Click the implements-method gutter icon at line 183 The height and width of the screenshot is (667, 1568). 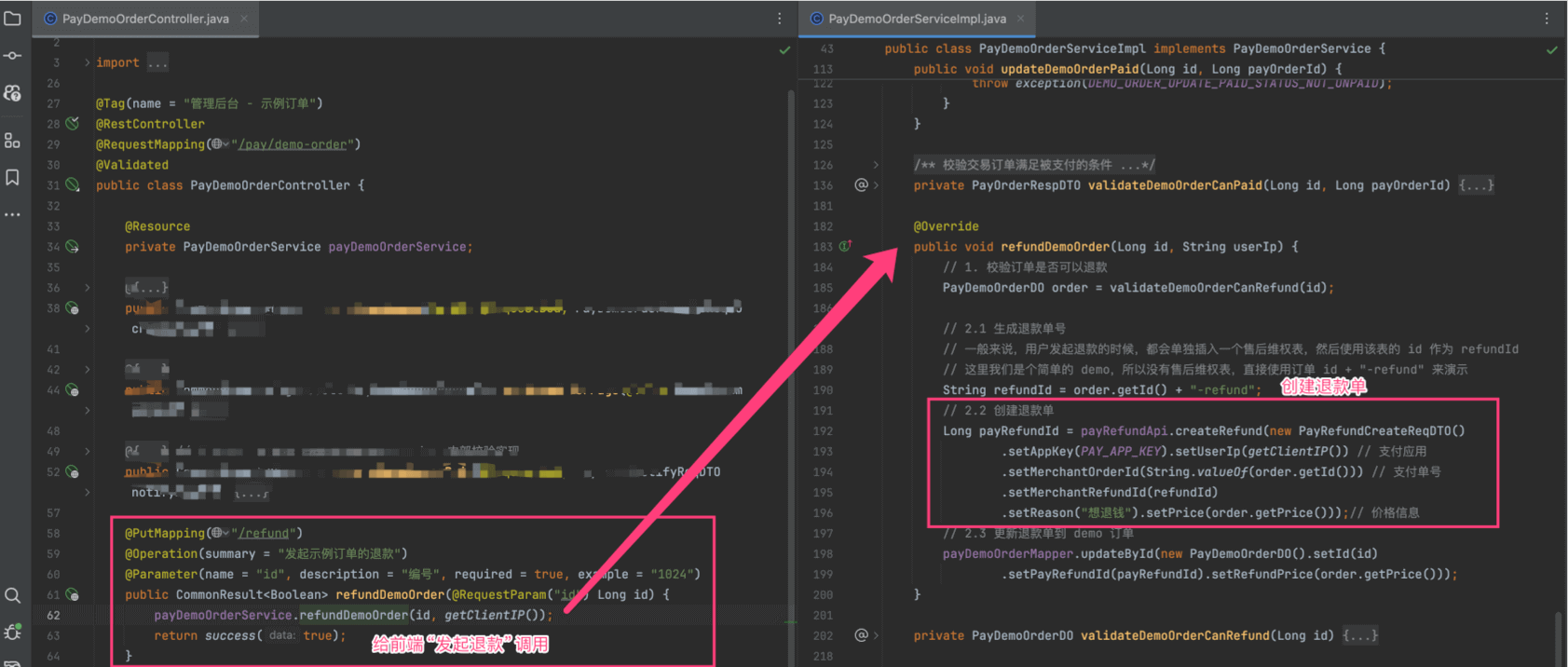click(x=845, y=247)
